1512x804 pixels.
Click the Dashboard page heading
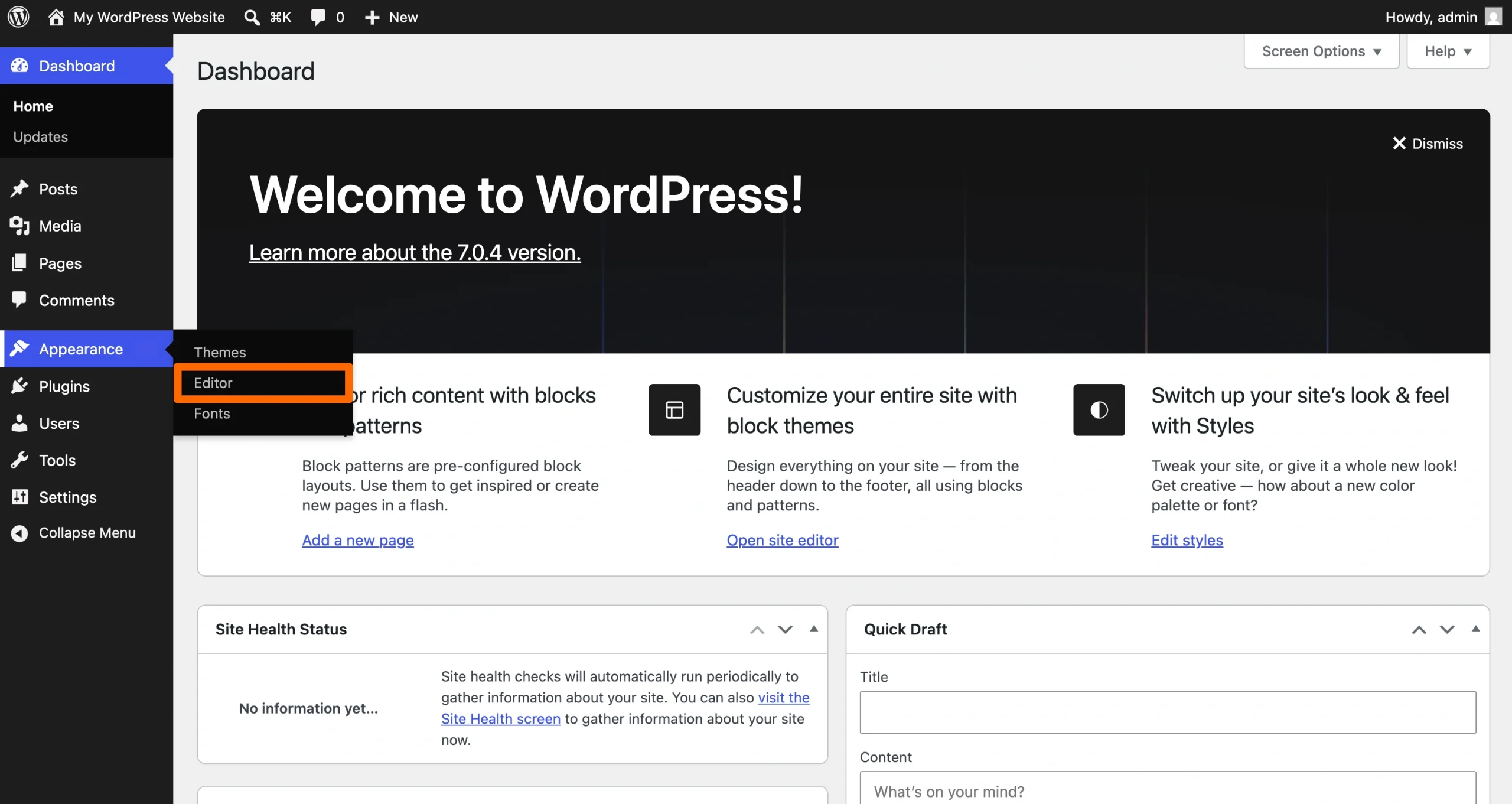256,71
